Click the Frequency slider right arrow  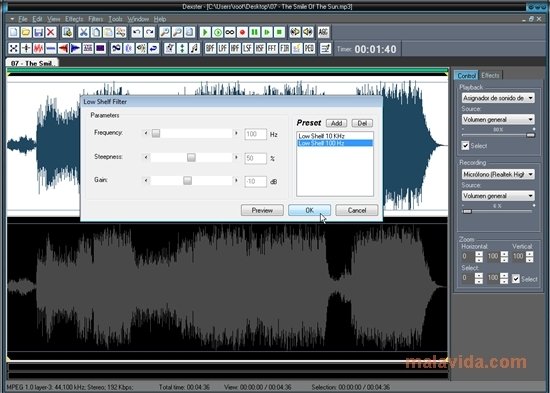pos(236,133)
